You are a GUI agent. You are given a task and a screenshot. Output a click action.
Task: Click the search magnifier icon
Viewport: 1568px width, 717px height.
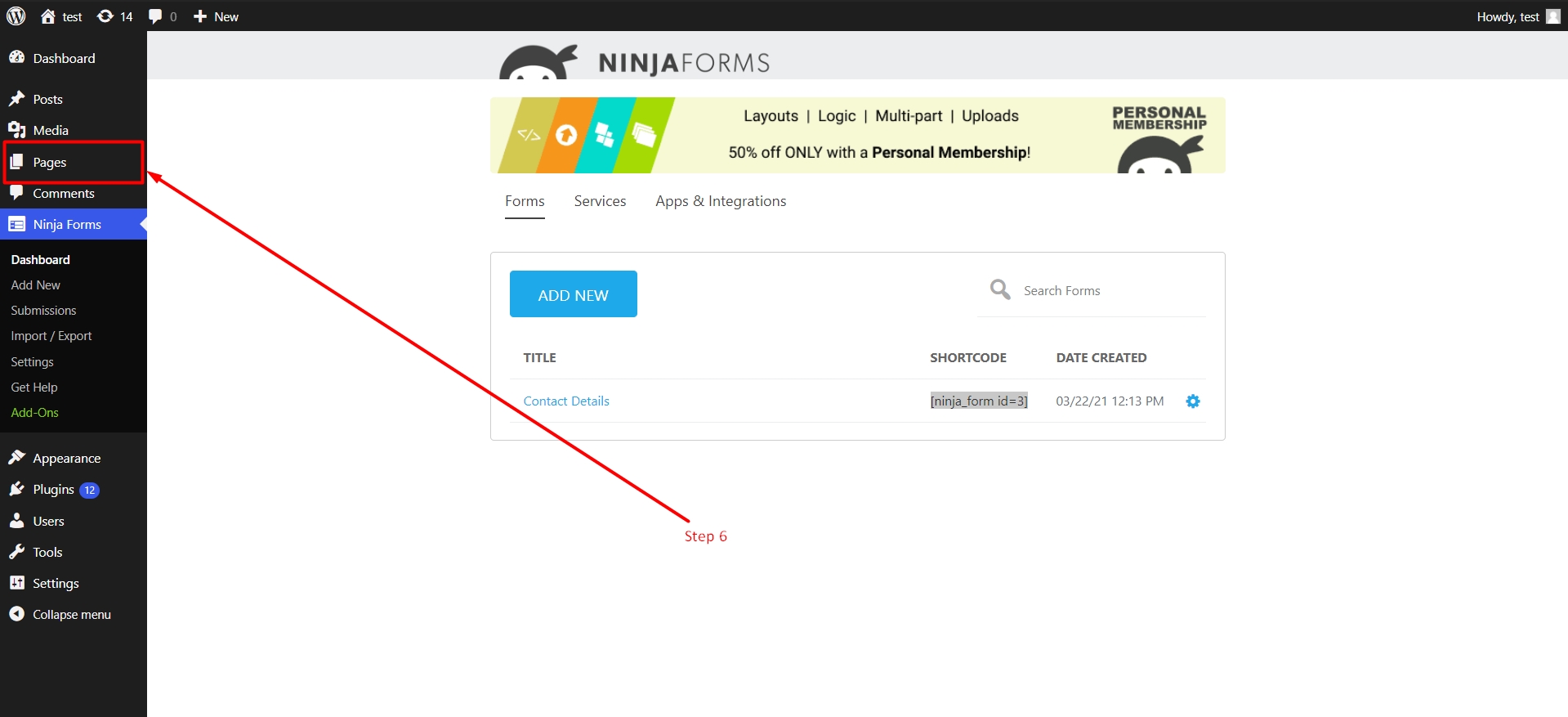pos(1000,289)
